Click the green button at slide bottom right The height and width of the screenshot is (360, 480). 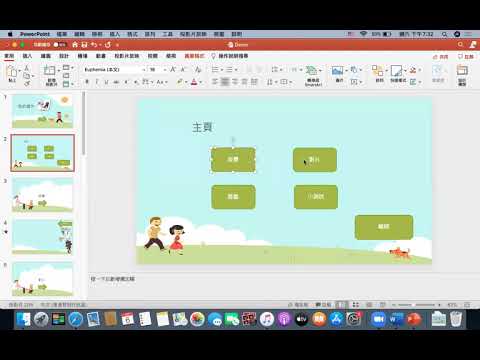pos(384,227)
